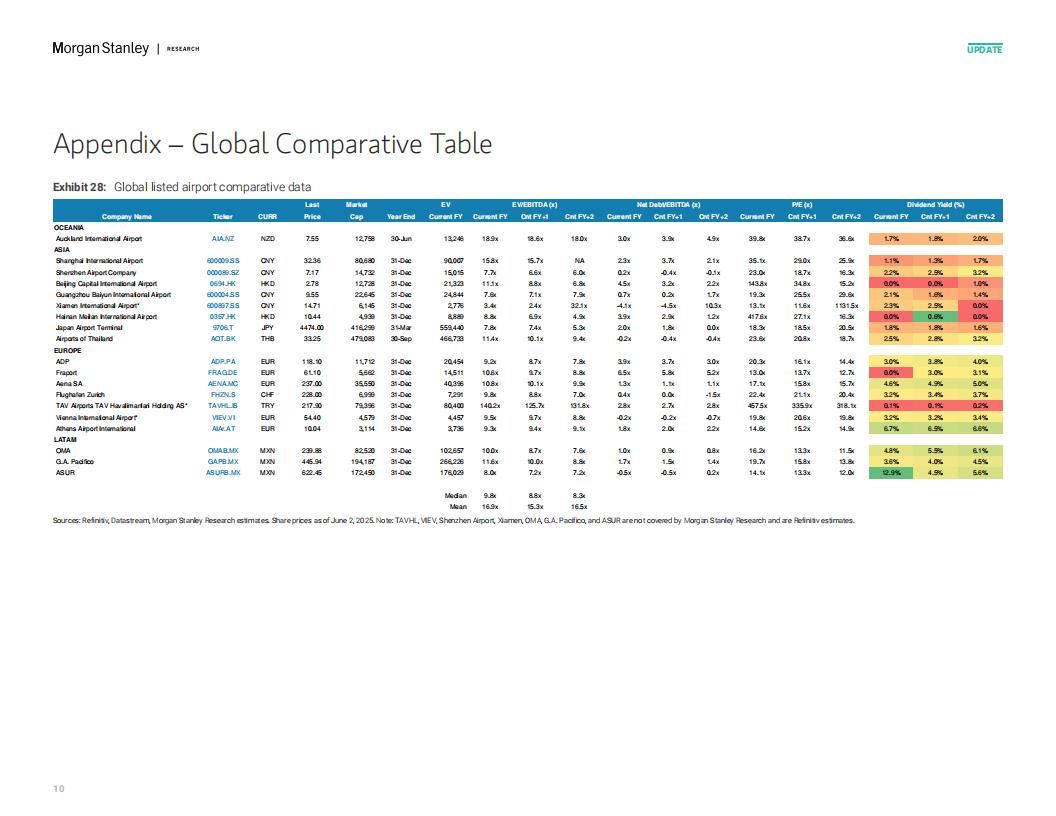This screenshot has height=816, width=1056.
Task: Click the JPY currency cell
Action: point(267,328)
